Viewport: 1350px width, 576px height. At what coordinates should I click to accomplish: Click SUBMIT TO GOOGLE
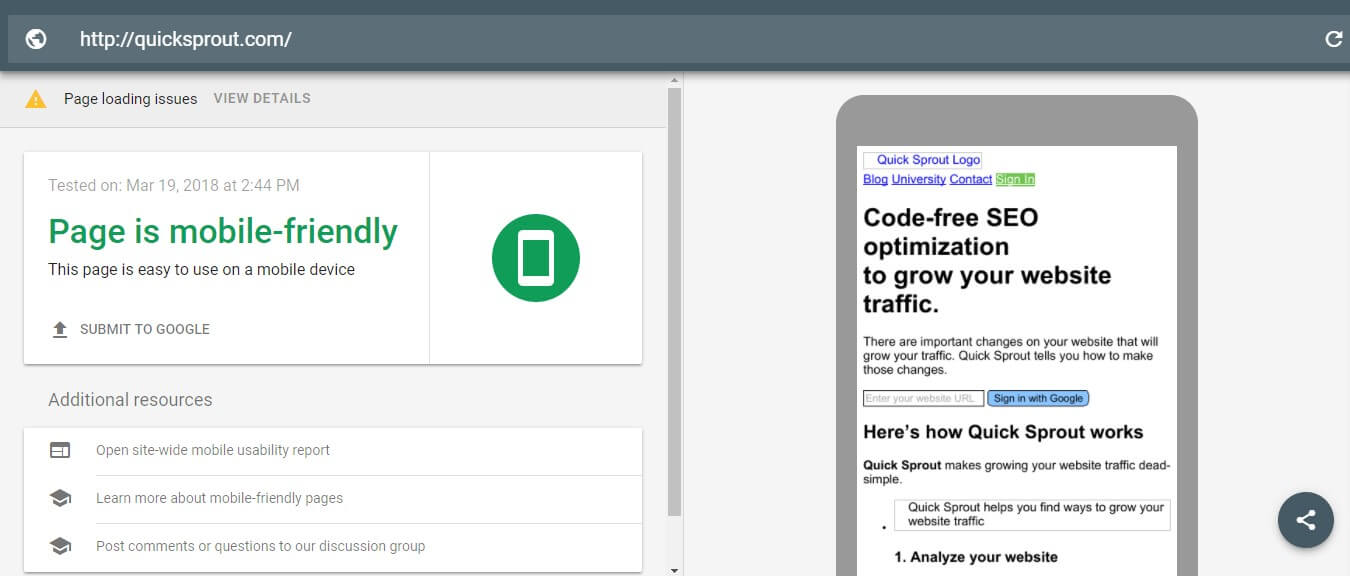145,329
